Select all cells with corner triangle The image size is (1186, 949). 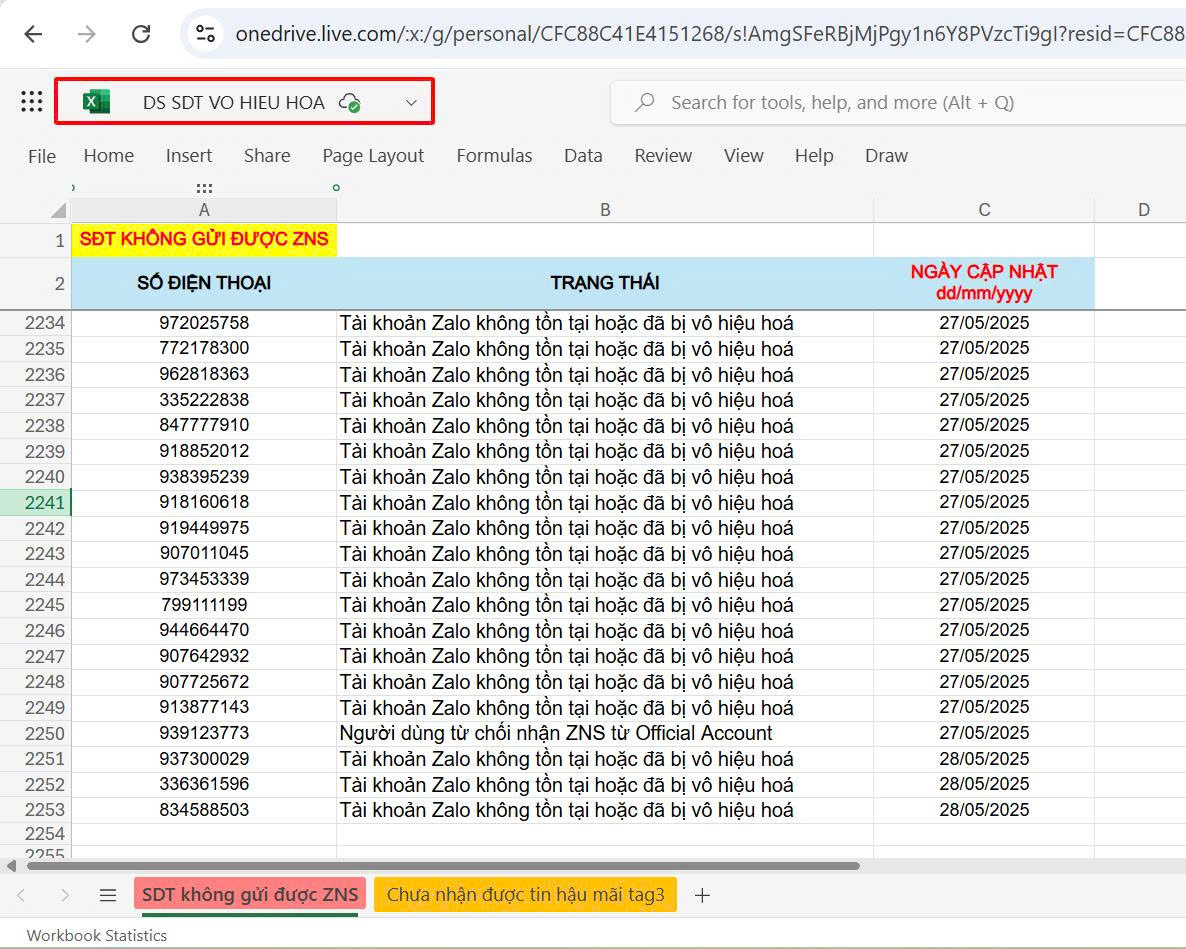tap(57, 210)
